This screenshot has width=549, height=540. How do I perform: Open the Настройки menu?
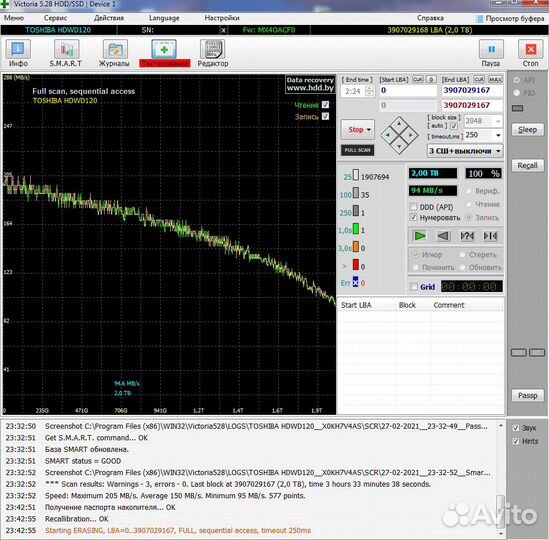click(222, 18)
